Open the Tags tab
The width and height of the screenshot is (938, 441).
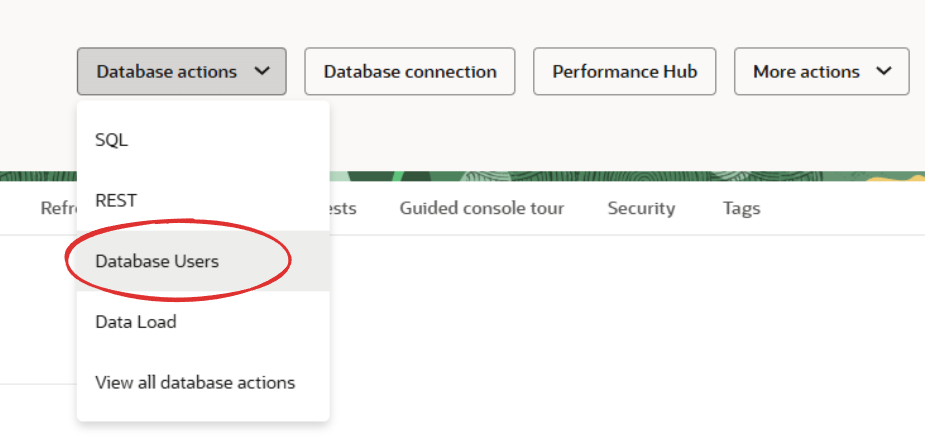pyautogui.click(x=741, y=208)
